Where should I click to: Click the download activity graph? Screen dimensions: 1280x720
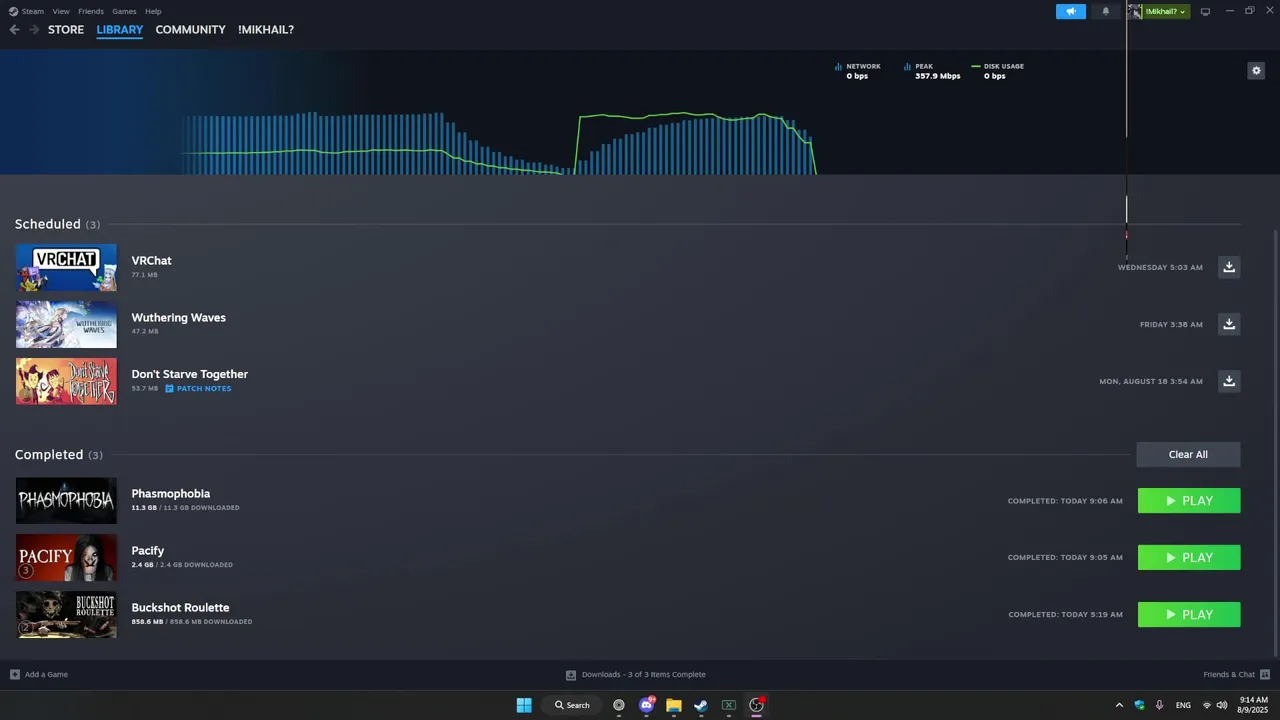pyautogui.click(x=500, y=143)
